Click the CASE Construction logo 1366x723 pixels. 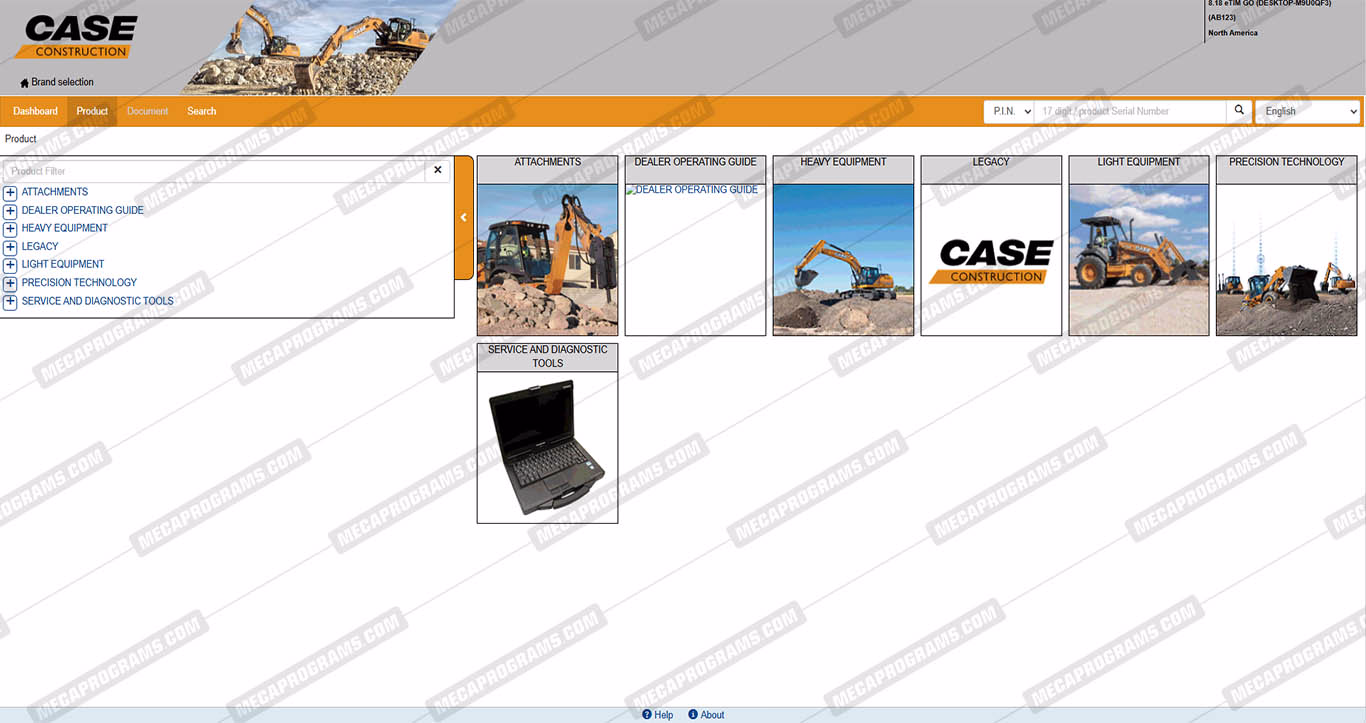coord(76,37)
